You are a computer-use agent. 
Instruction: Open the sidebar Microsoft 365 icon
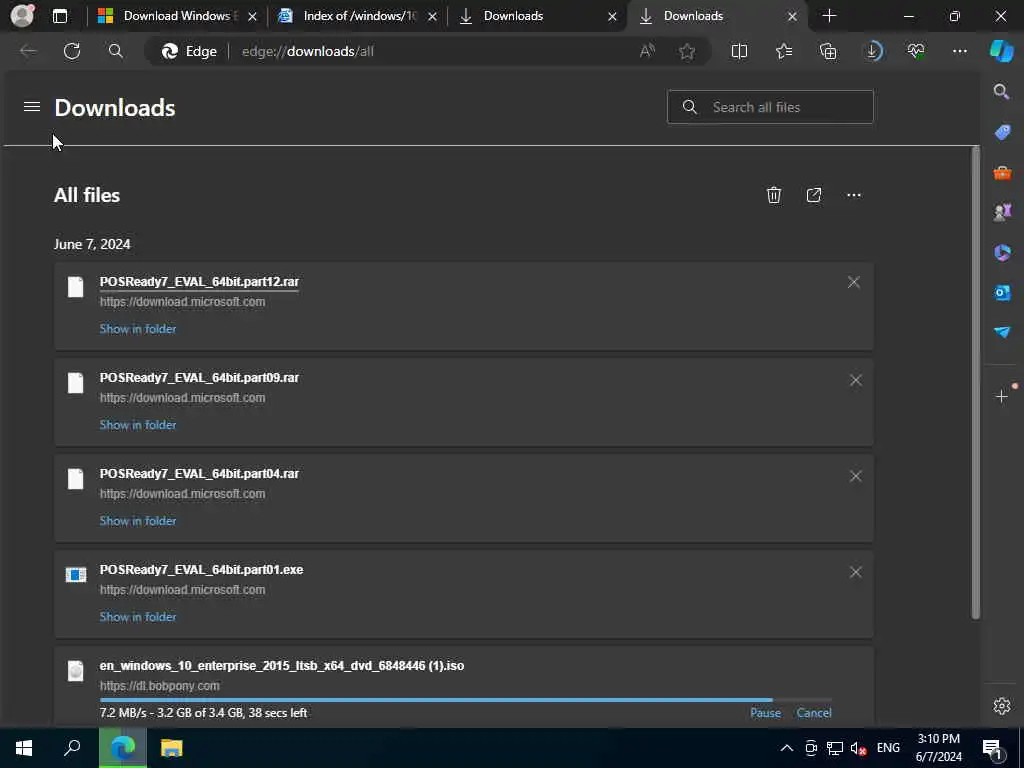click(1002, 252)
